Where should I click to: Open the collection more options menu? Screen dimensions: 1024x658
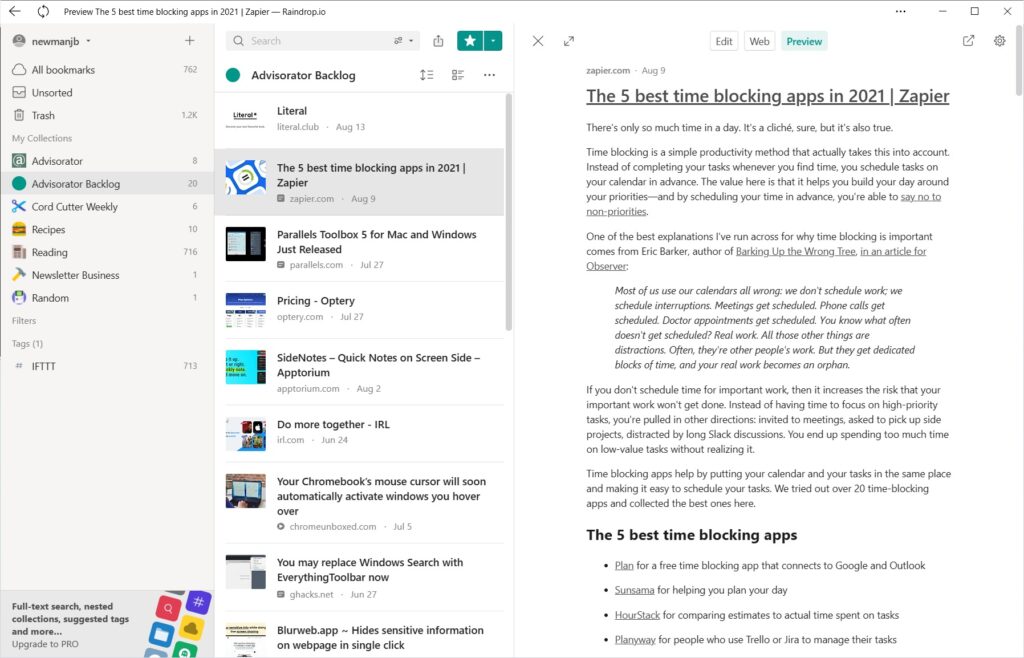pos(489,75)
